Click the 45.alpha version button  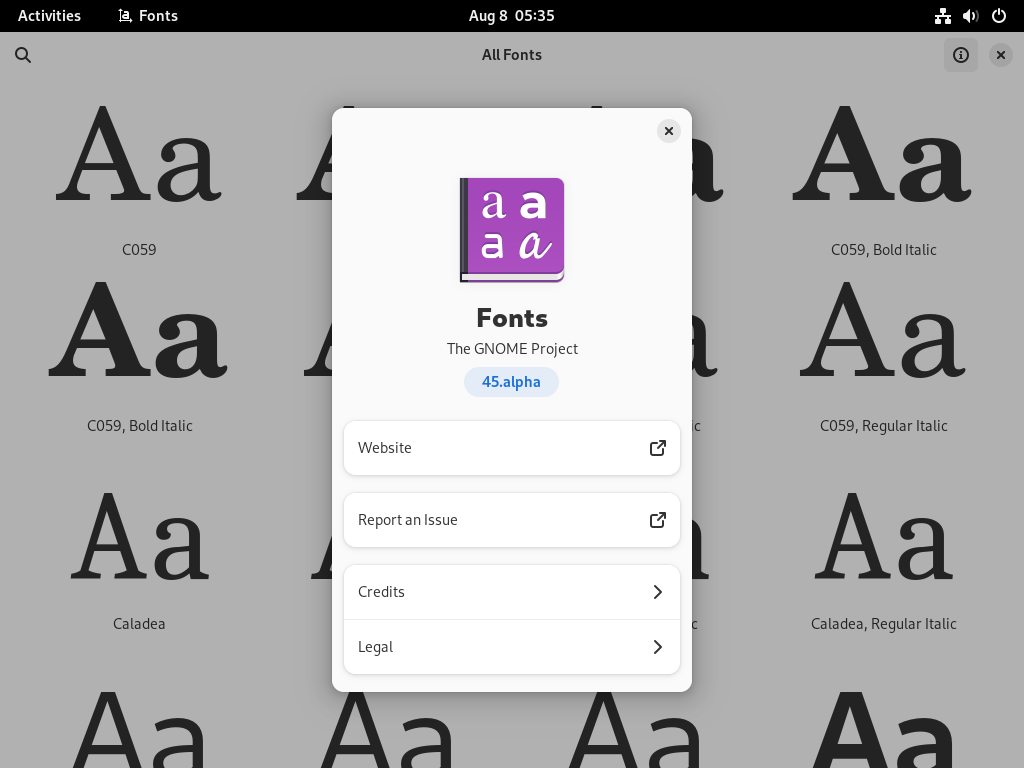511,382
